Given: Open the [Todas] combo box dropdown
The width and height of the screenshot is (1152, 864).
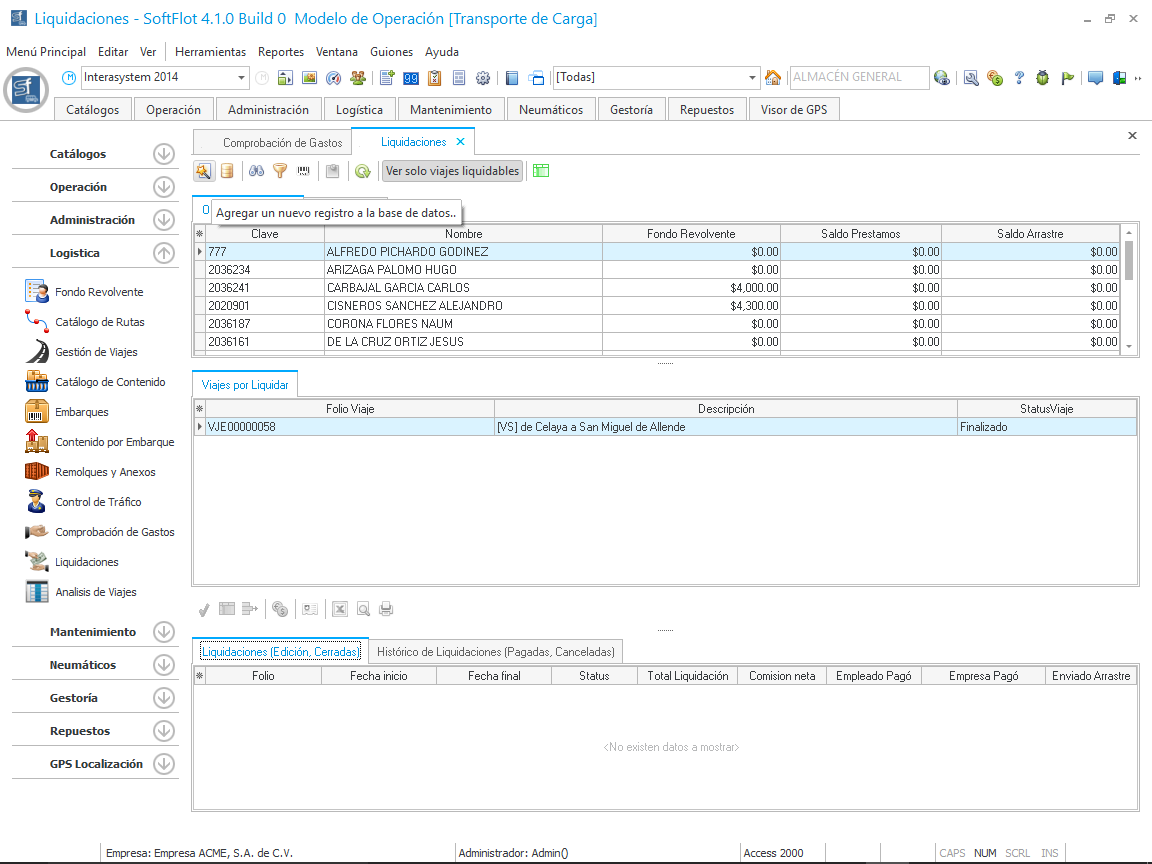Looking at the screenshot, I should (753, 78).
